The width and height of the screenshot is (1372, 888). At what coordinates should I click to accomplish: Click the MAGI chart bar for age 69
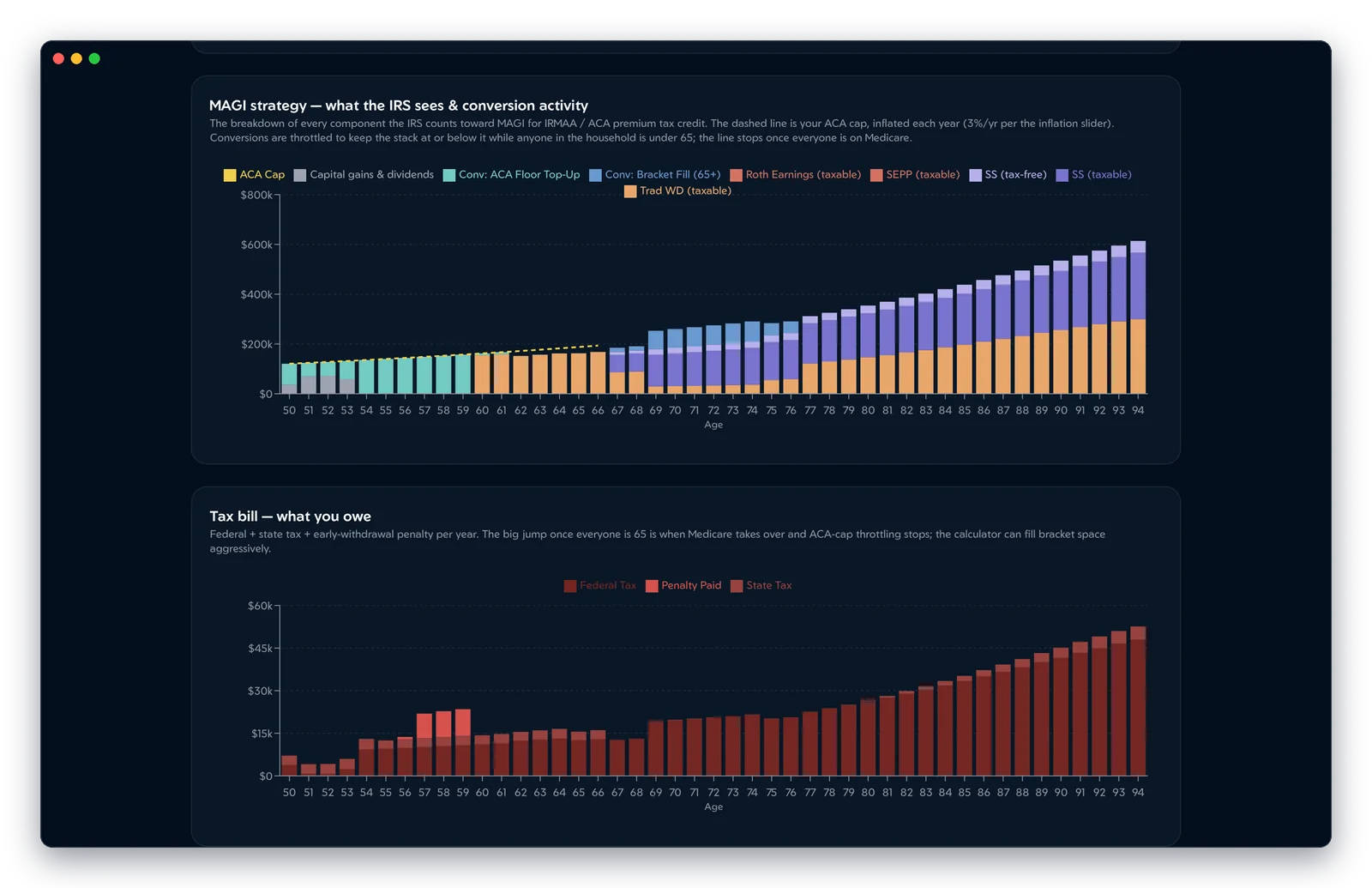pyautogui.click(x=656, y=362)
